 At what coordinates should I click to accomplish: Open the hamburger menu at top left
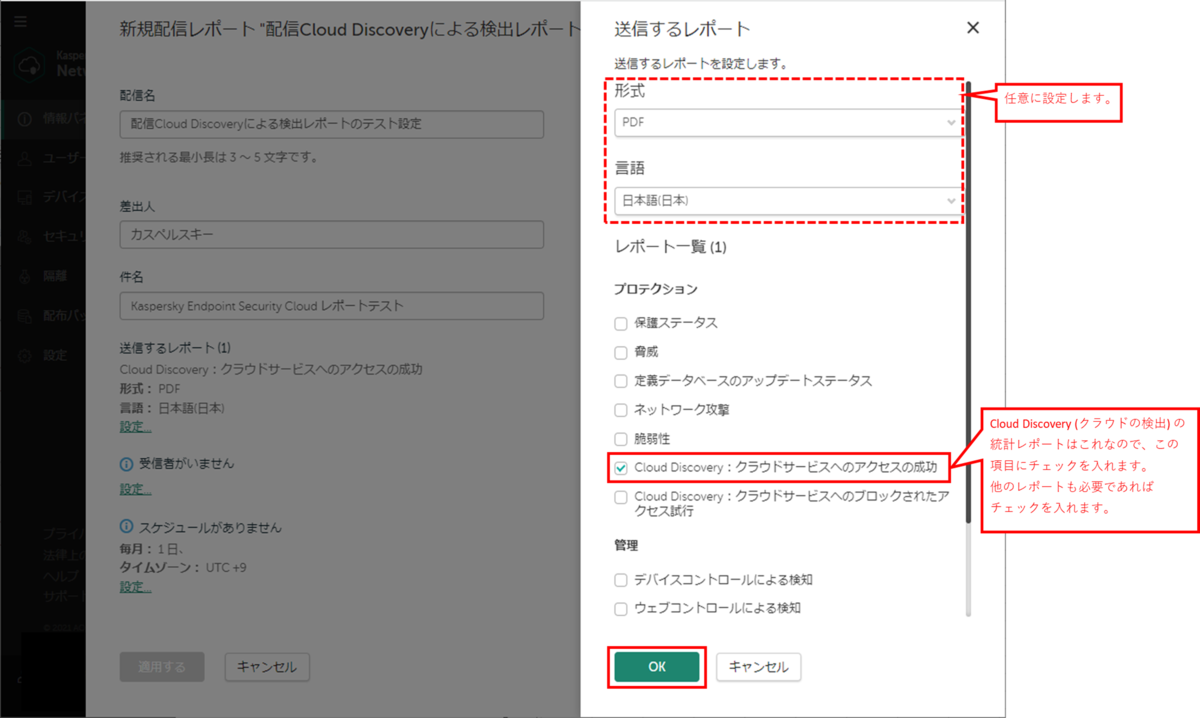(x=22, y=22)
